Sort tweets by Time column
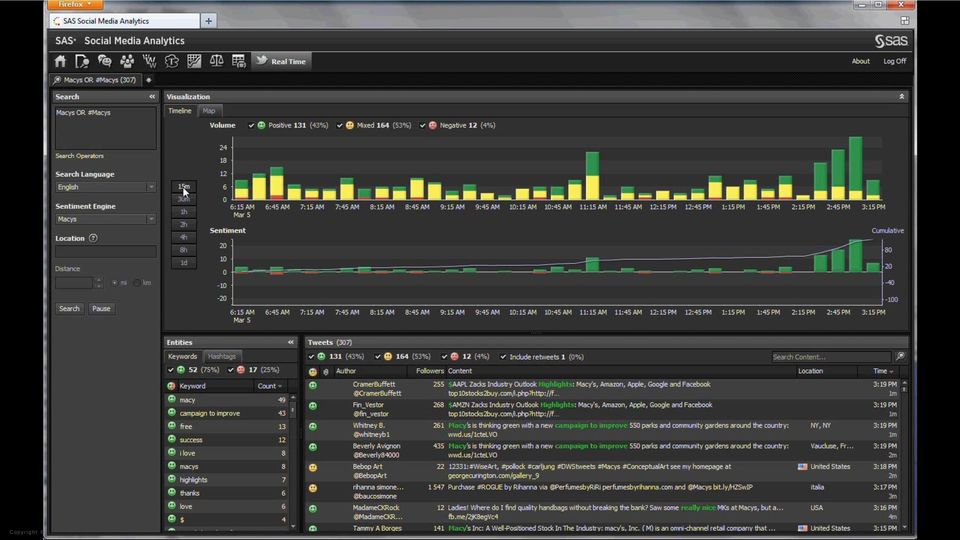 tap(883, 371)
